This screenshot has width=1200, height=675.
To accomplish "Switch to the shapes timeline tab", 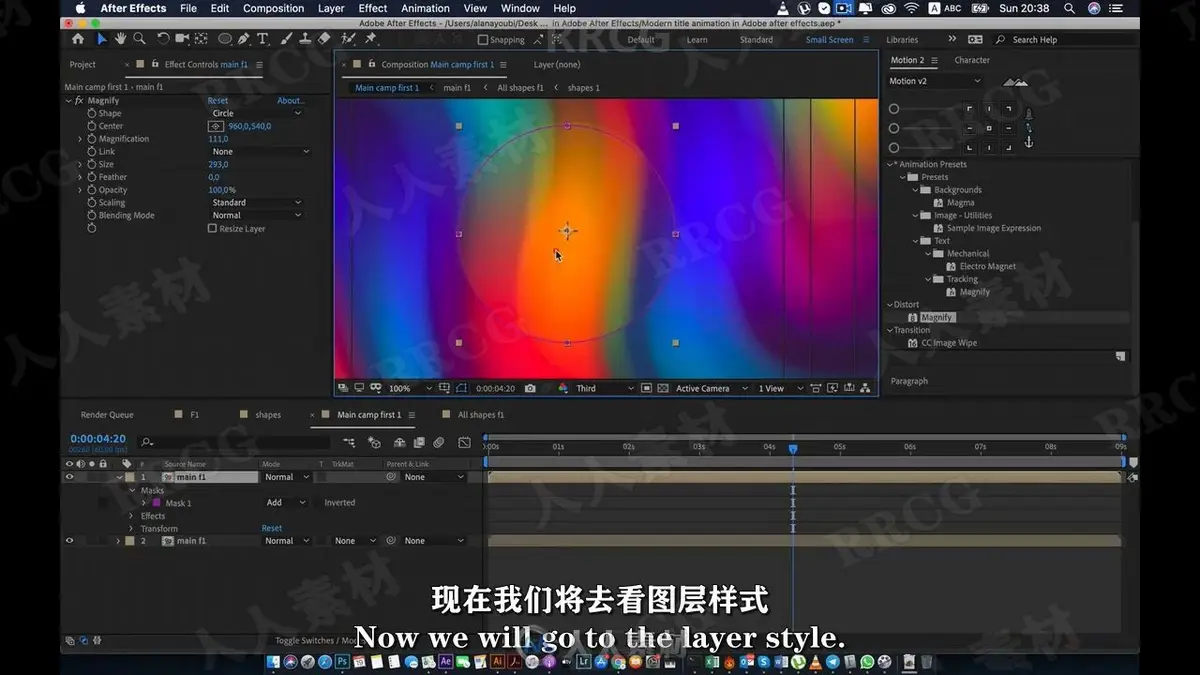I will click(x=268, y=415).
